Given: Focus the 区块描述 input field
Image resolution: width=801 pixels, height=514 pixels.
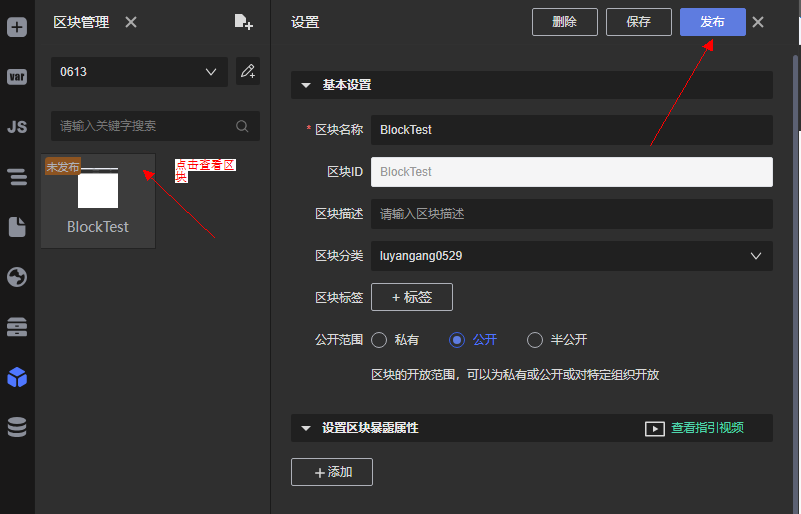Looking at the screenshot, I should tap(572, 214).
